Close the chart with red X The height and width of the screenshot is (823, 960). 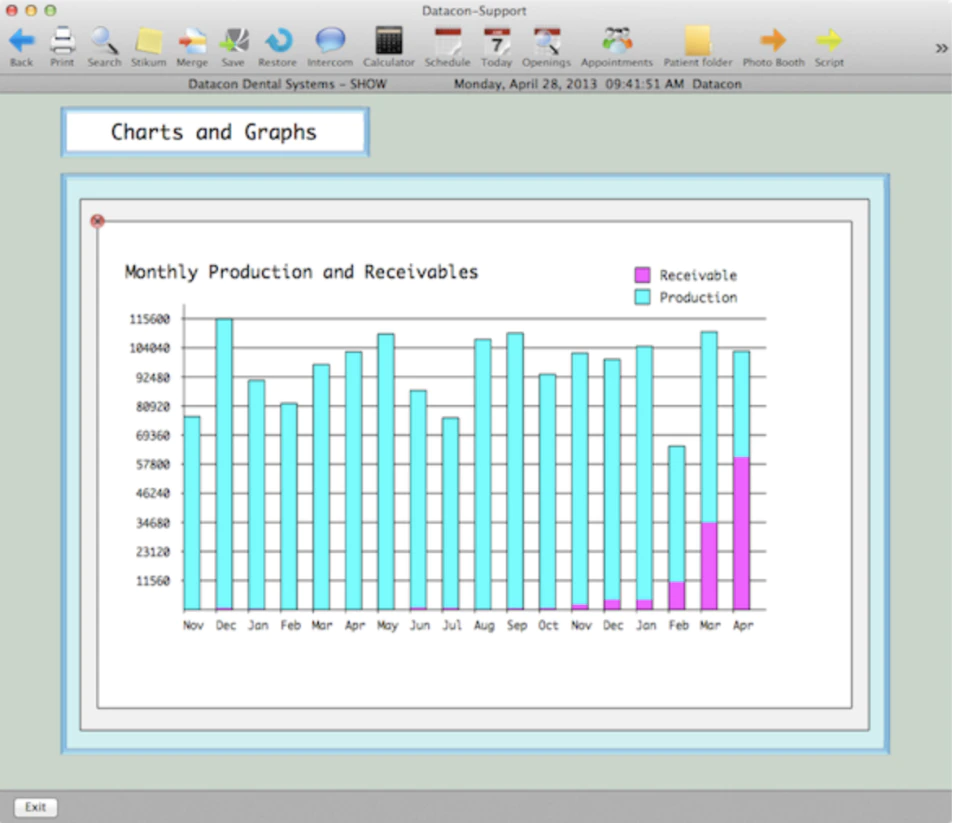click(x=97, y=221)
